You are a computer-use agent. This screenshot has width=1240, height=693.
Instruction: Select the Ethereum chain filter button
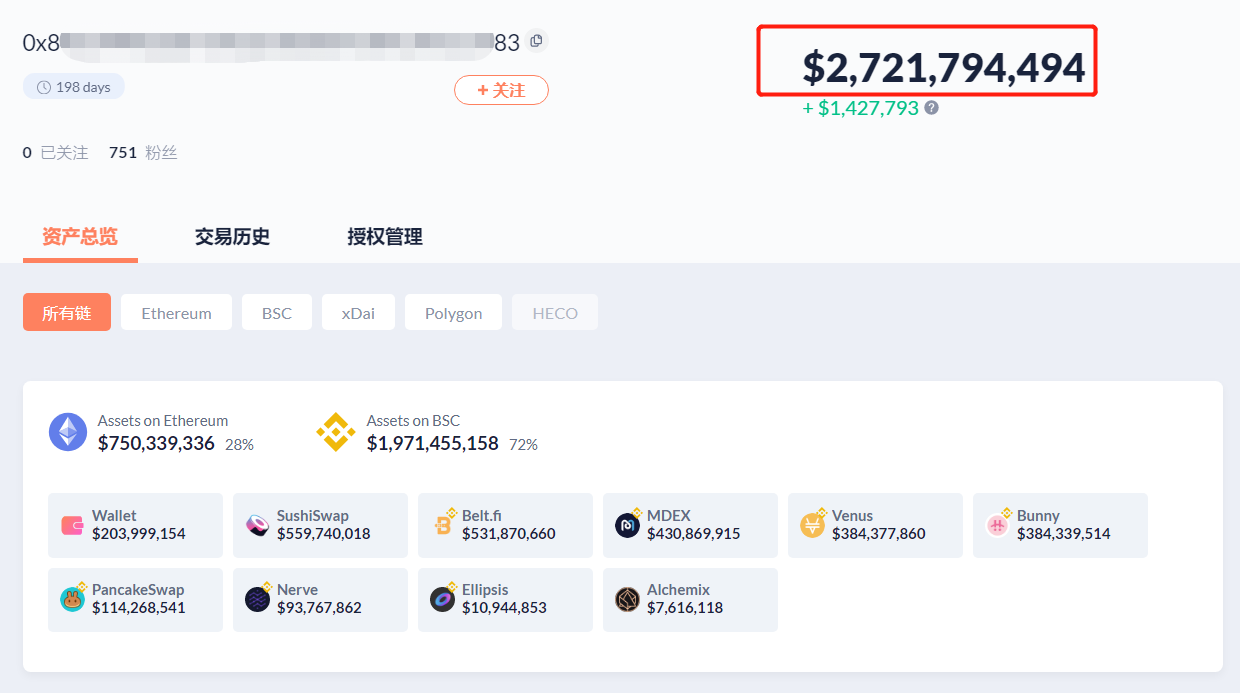176,312
